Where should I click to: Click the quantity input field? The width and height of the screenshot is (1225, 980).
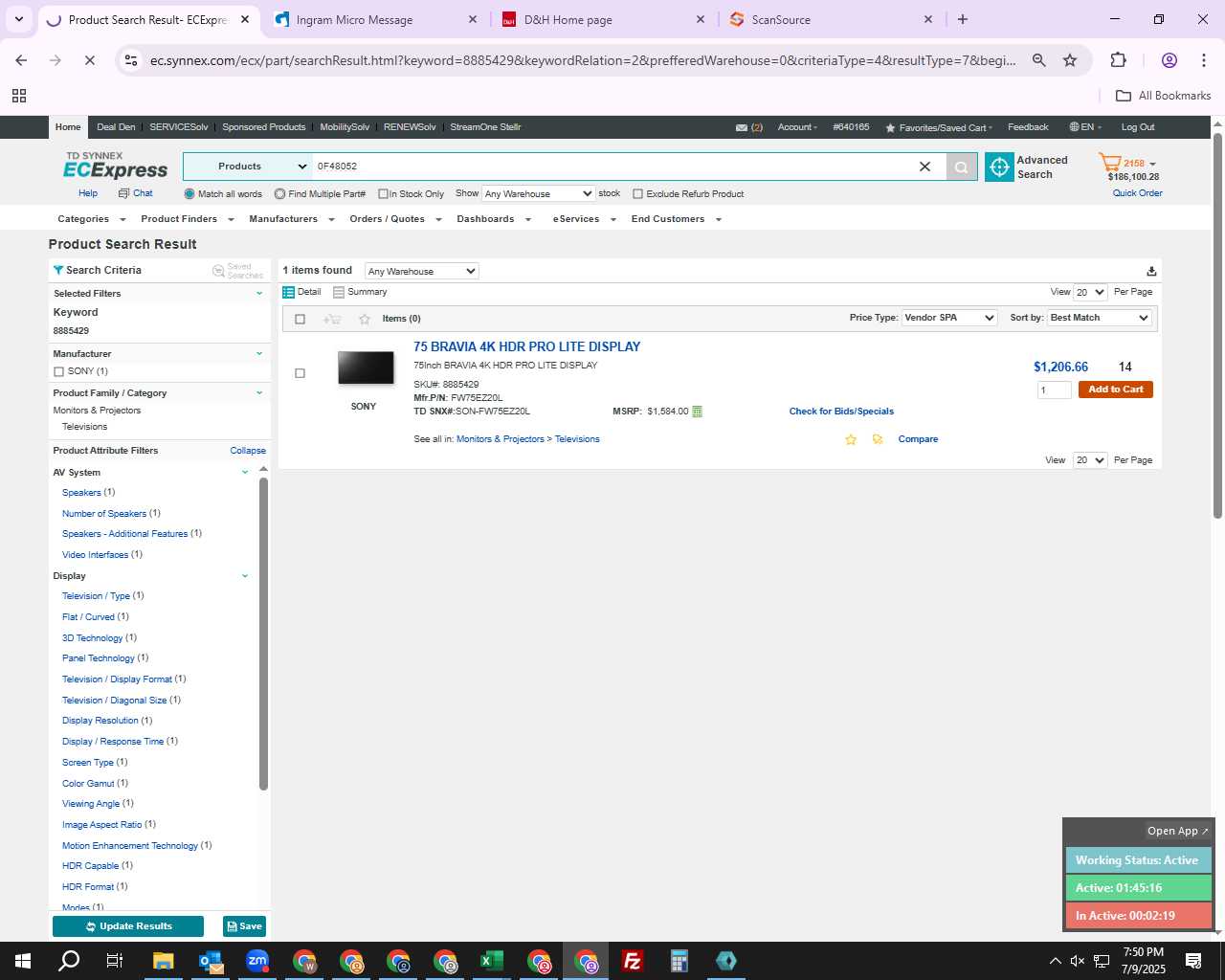point(1055,390)
